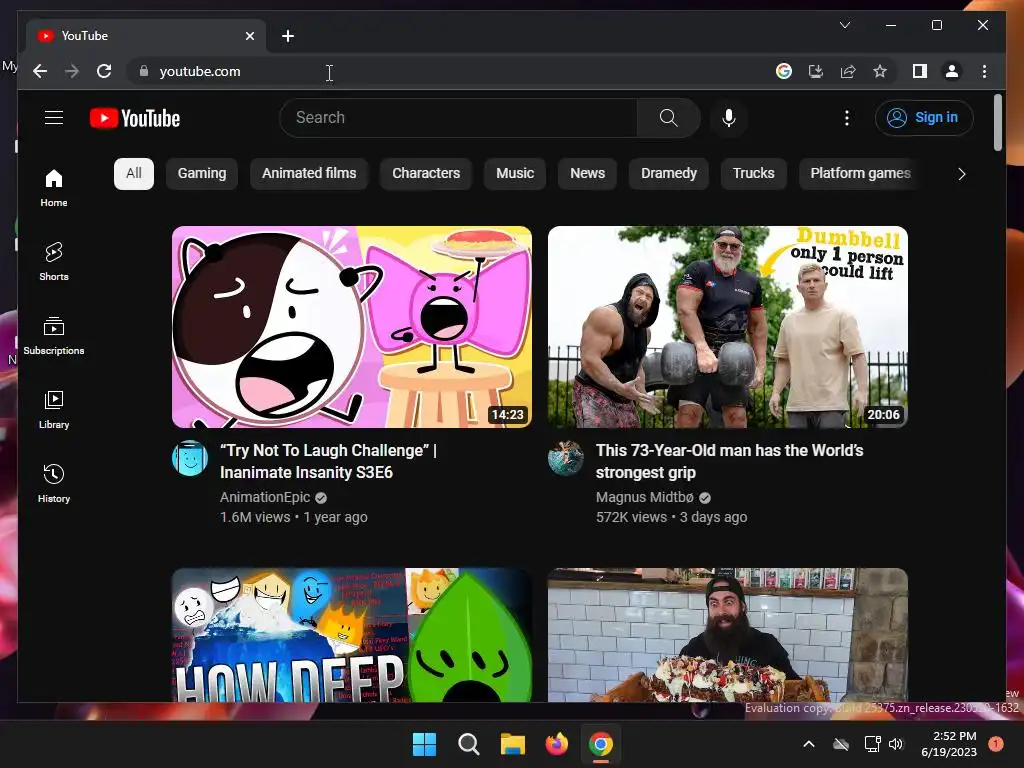Open Magnus Midtbø channel name link

(645, 497)
